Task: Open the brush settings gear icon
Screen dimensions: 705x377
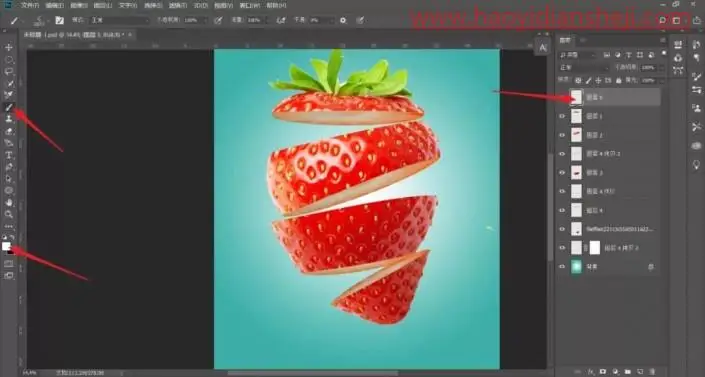Action: point(343,20)
